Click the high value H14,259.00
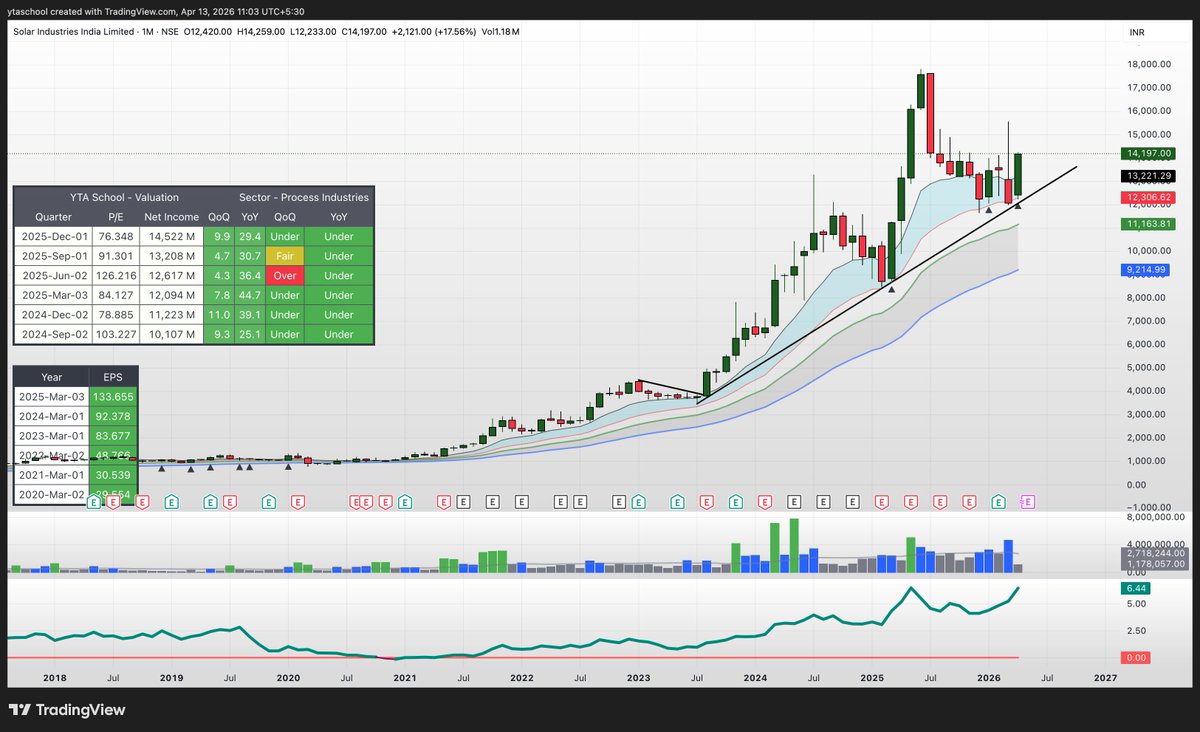 pyautogui.click(x=262, y=32)
